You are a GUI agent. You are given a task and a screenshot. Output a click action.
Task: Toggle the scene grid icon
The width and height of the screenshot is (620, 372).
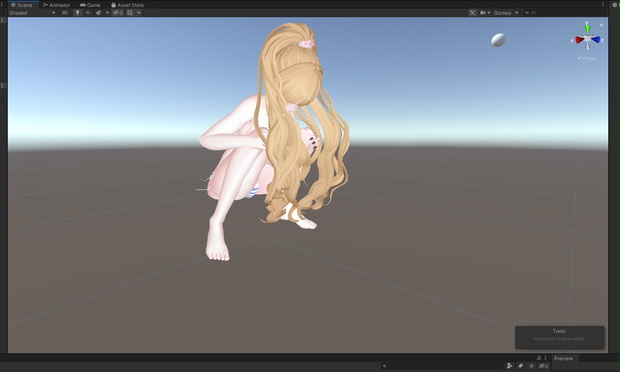pos(130,13)
